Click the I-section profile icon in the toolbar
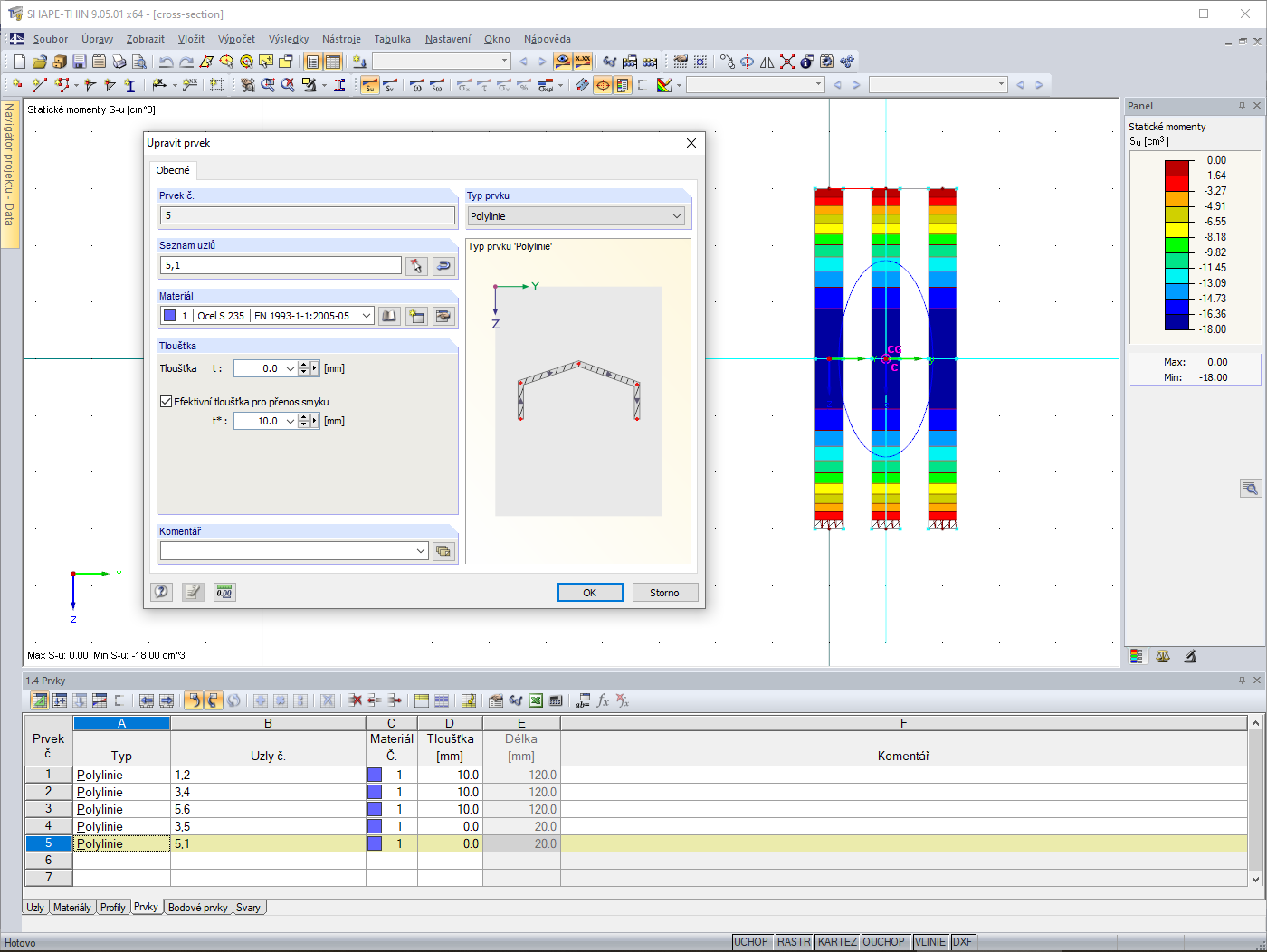The width and height of the screenshot is (1267, 952). (130, 85)
